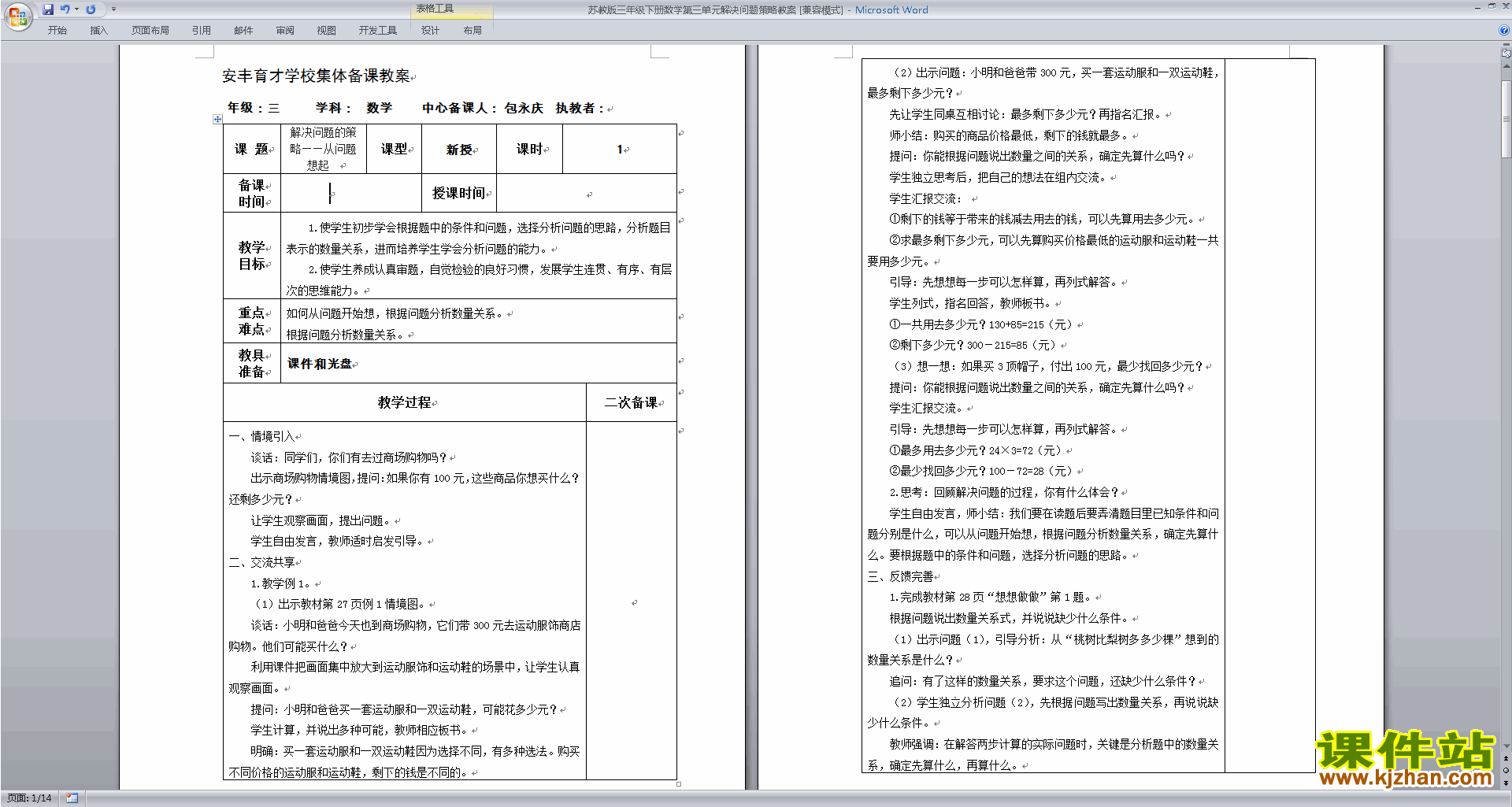
Task: Switch to the 视图 tab
Action: click(x=327, y=31)
